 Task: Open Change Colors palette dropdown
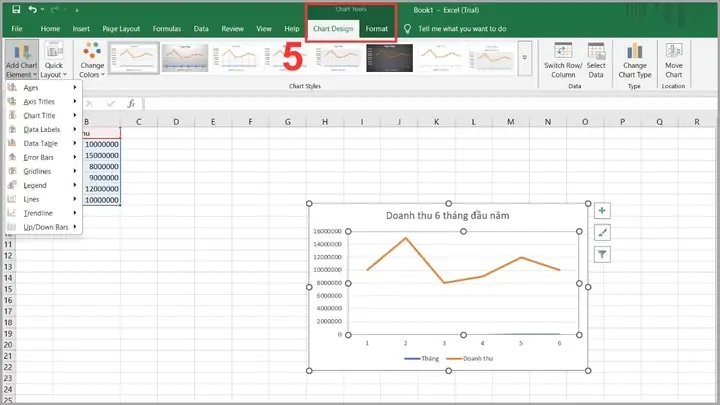[x=92, y=60]
